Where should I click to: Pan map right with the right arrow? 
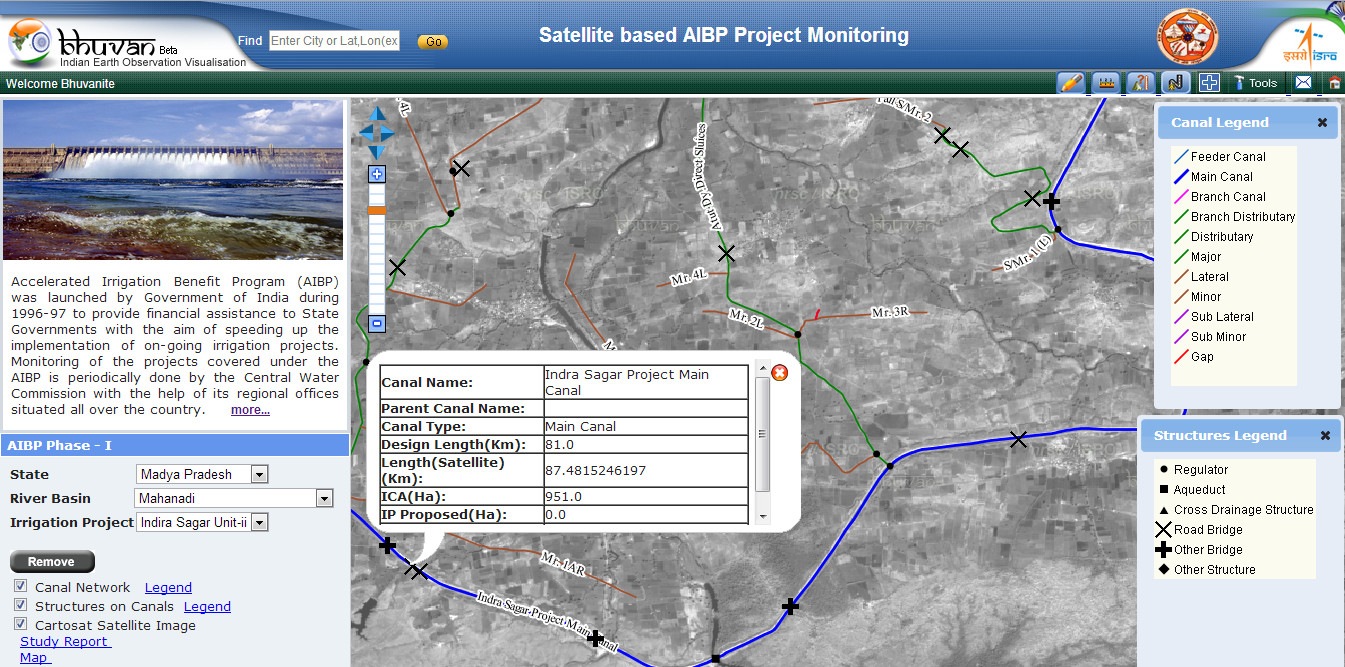(389, 132)
